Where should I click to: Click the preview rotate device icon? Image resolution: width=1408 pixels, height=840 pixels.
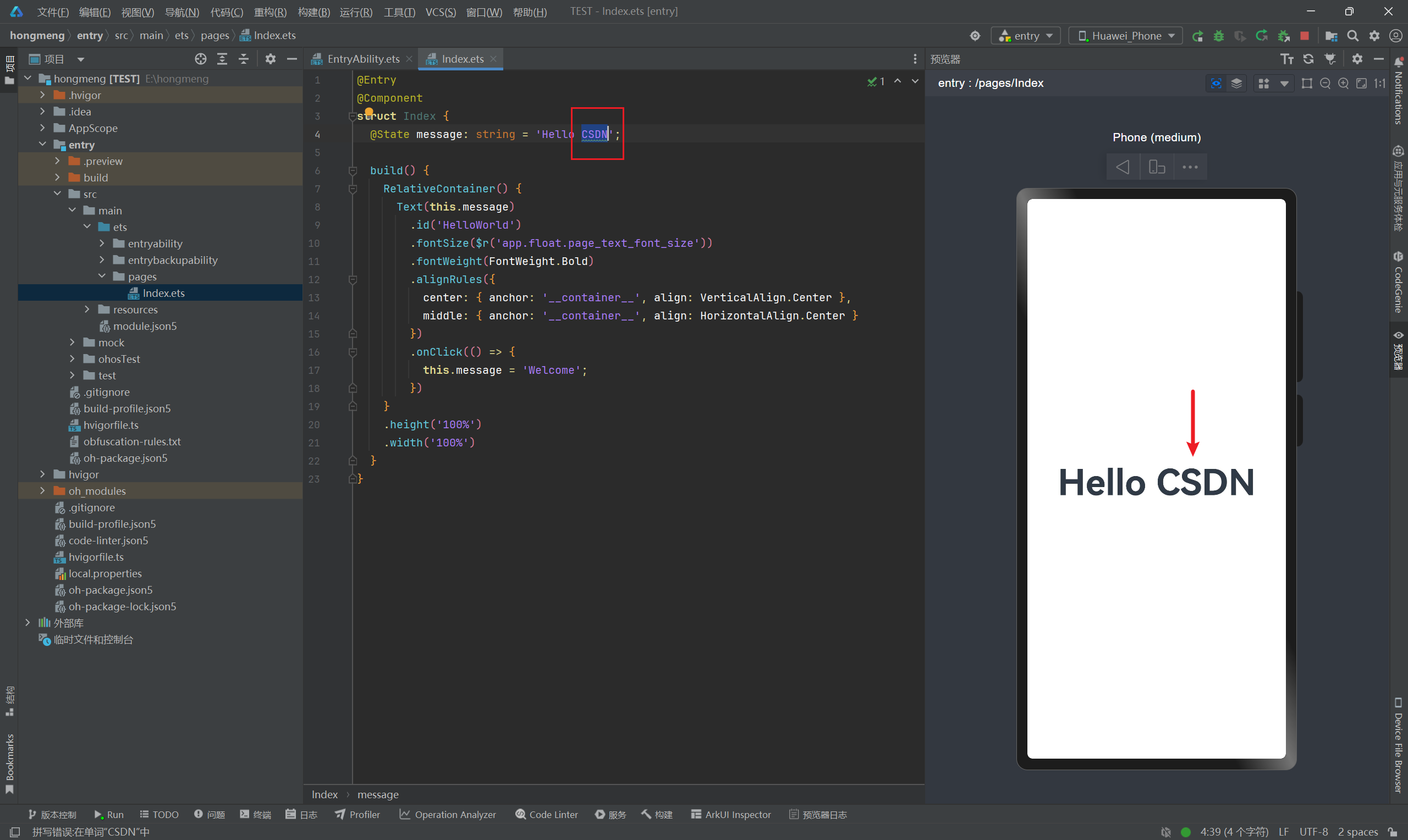tap(1157, 167)
